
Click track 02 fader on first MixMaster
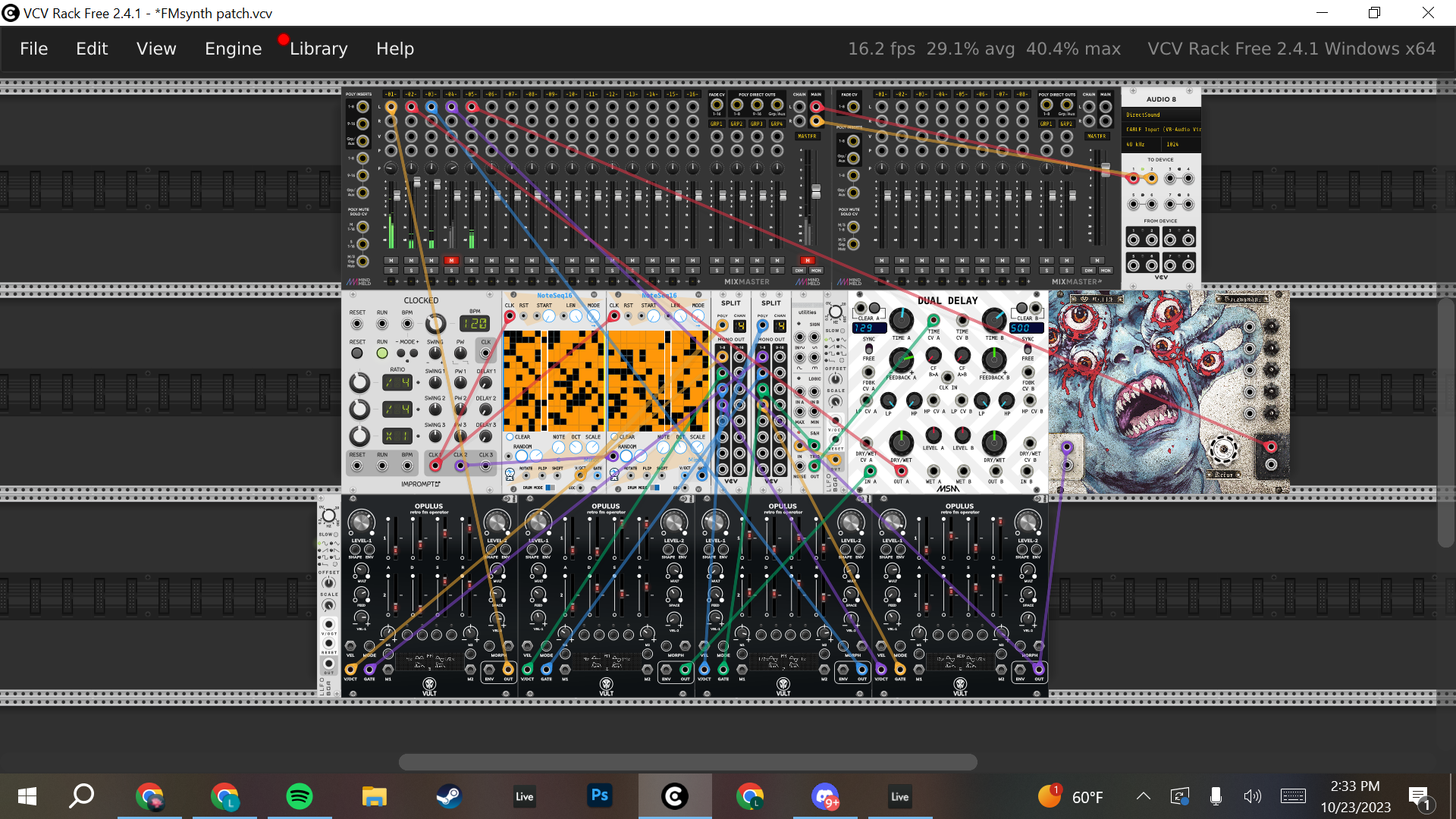tap(417, 183)
